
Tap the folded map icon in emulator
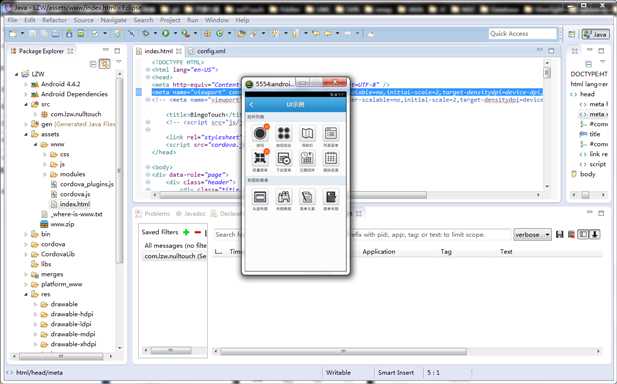[x=307, y=134]
